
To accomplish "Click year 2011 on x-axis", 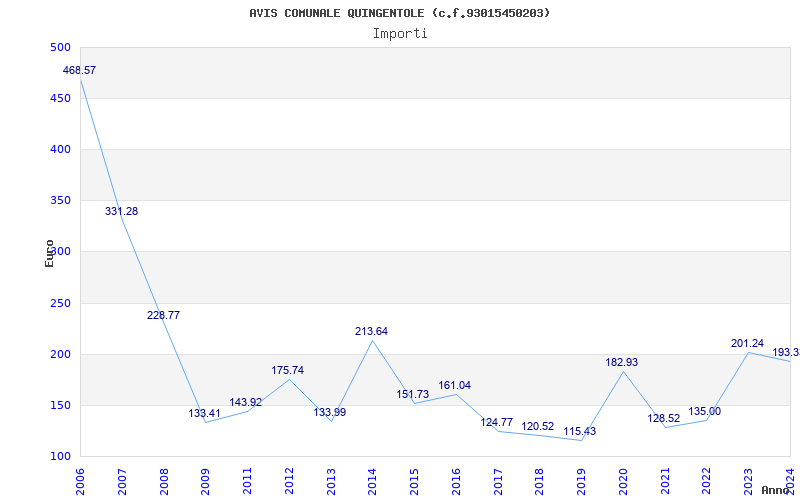I will tap(247, 482).
